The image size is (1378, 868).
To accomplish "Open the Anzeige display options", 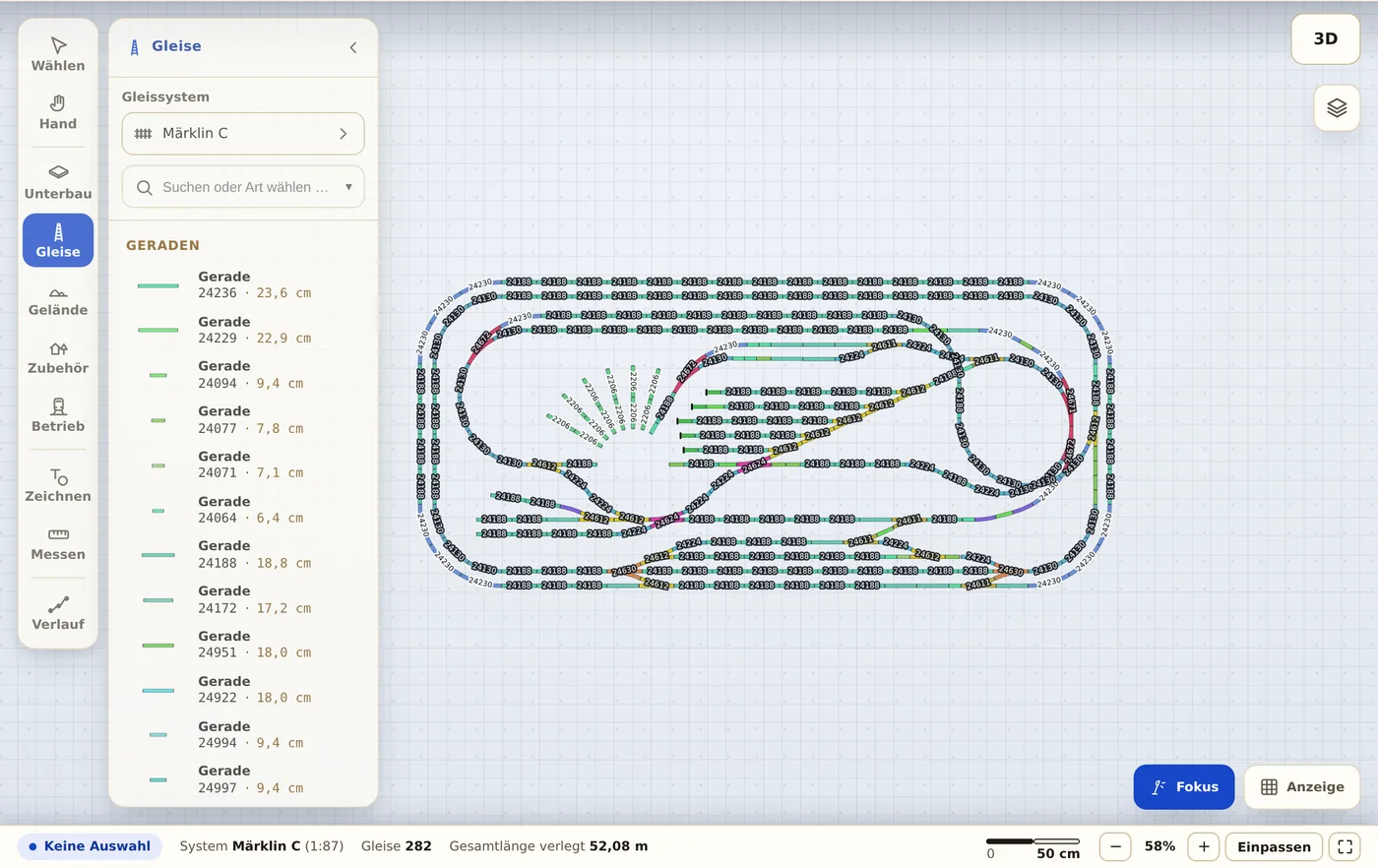I will coord(1302,786).
